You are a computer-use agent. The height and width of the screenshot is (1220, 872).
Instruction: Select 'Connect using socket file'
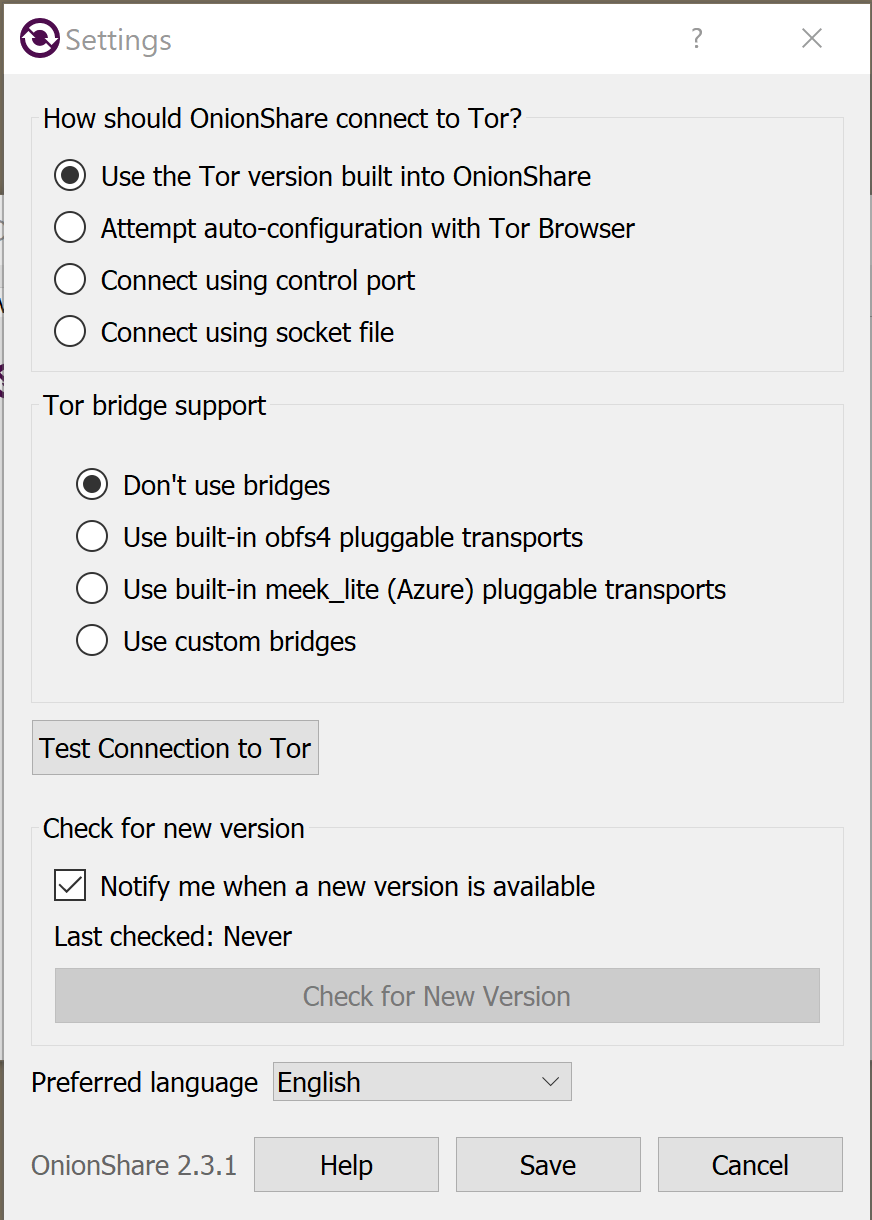click(70, 332)
